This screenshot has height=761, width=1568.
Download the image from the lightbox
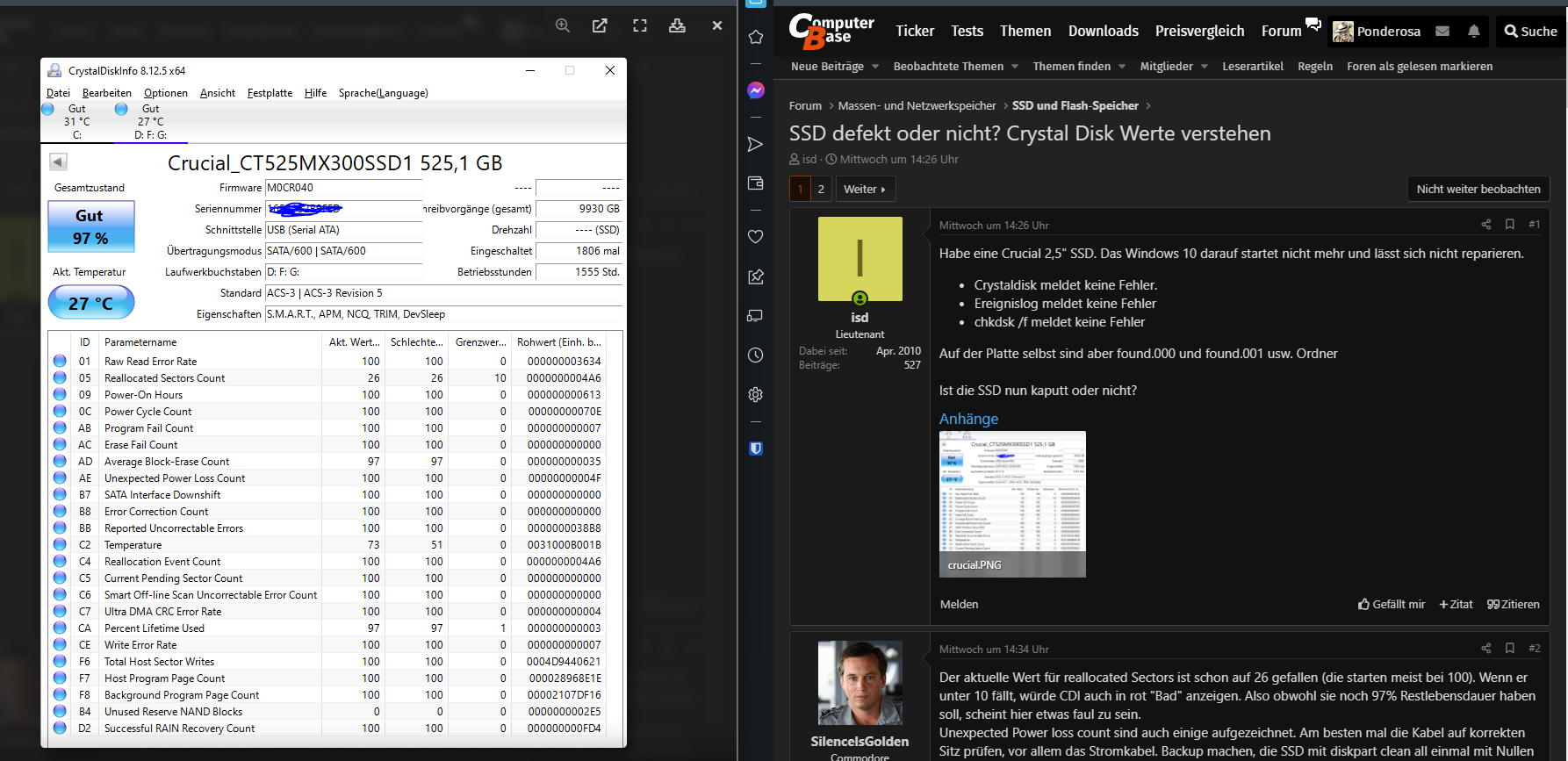[677, 25]
